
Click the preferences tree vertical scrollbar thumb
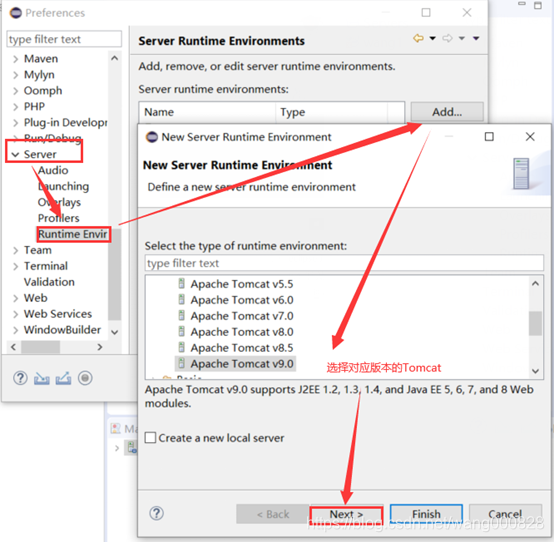click(x=114, y=275)
